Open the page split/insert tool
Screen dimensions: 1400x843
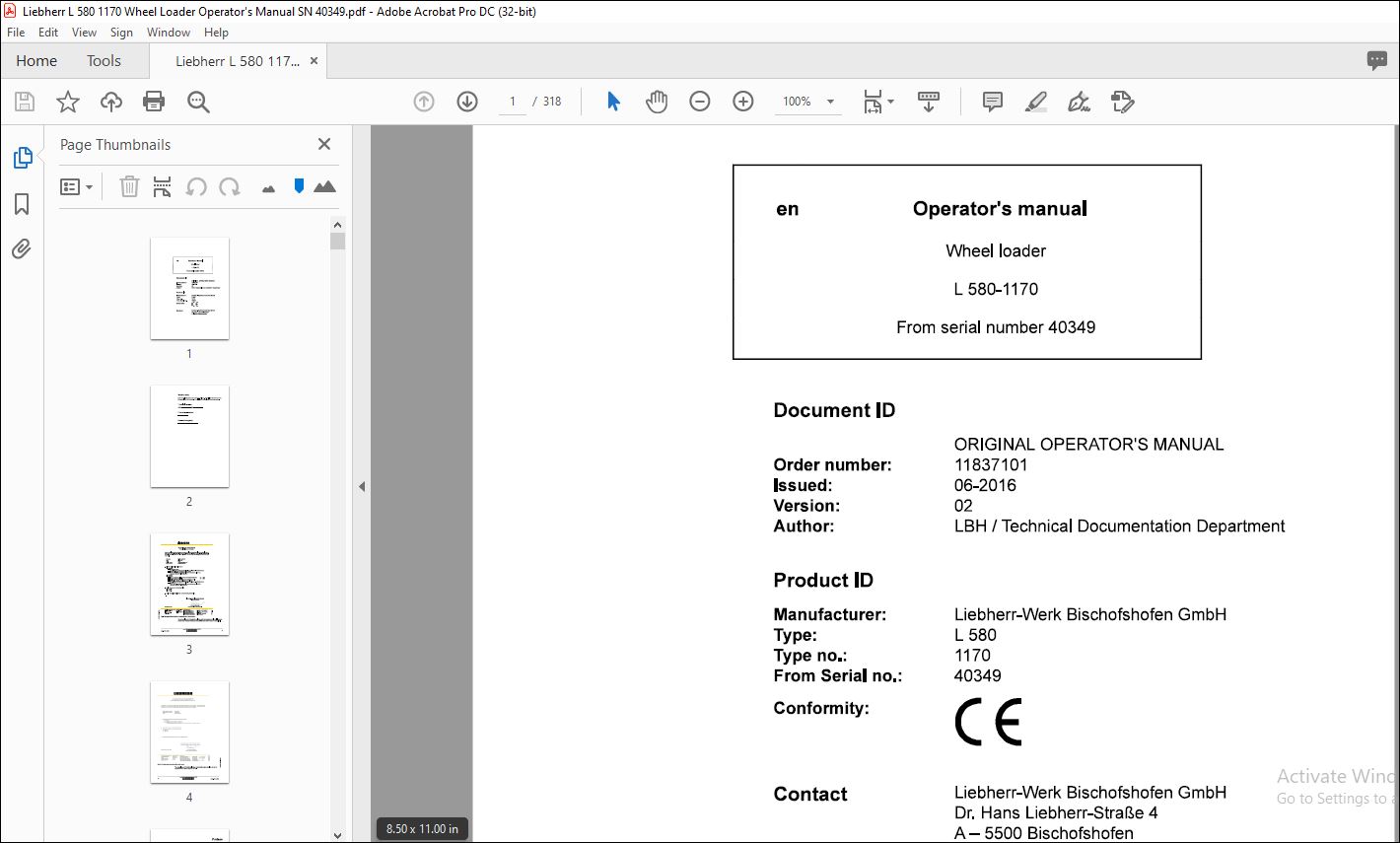163,186
